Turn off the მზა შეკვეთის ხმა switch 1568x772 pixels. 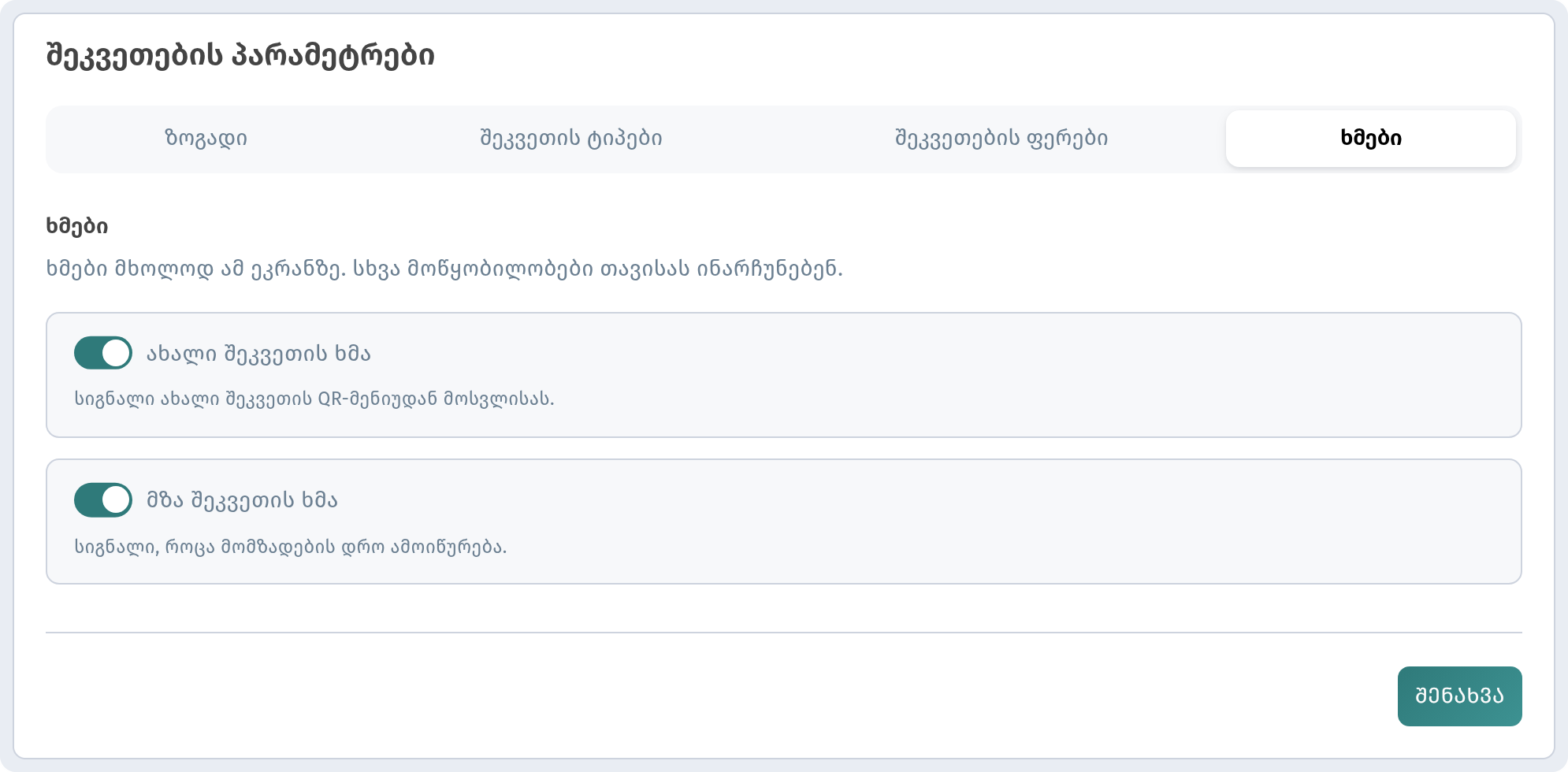click(x=103, y=500)
